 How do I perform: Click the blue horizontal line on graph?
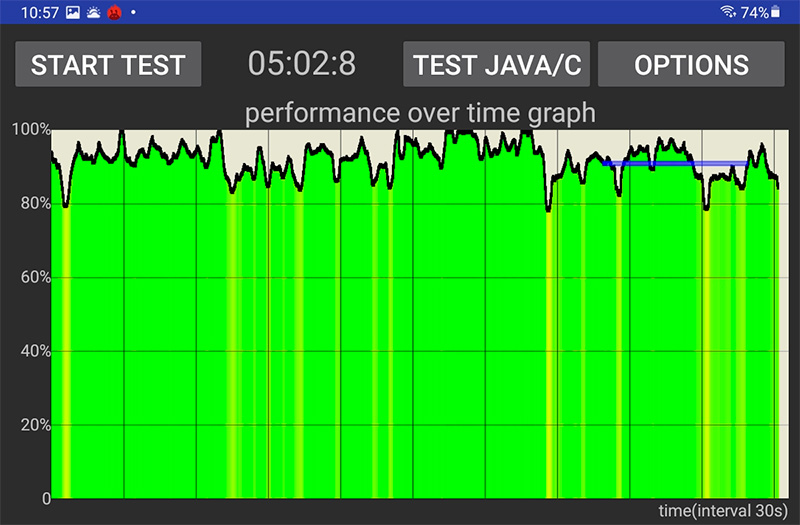(x=675, y=163)
